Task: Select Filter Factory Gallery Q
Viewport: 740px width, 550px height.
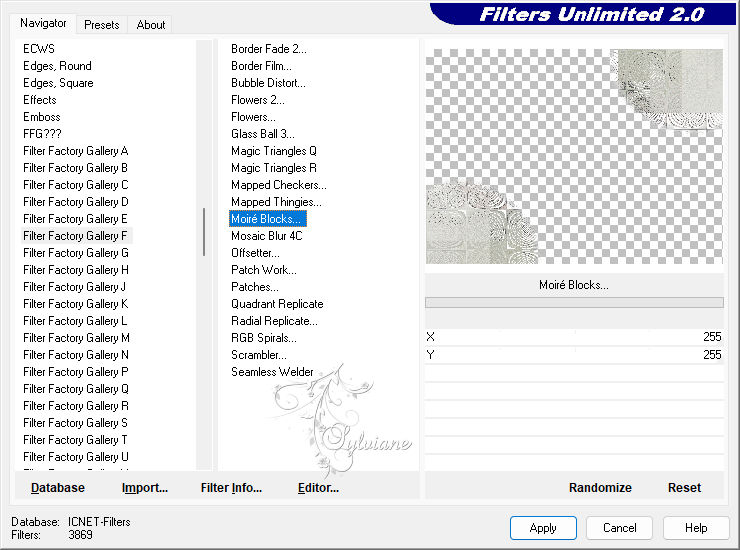Action: pos(76,389)
